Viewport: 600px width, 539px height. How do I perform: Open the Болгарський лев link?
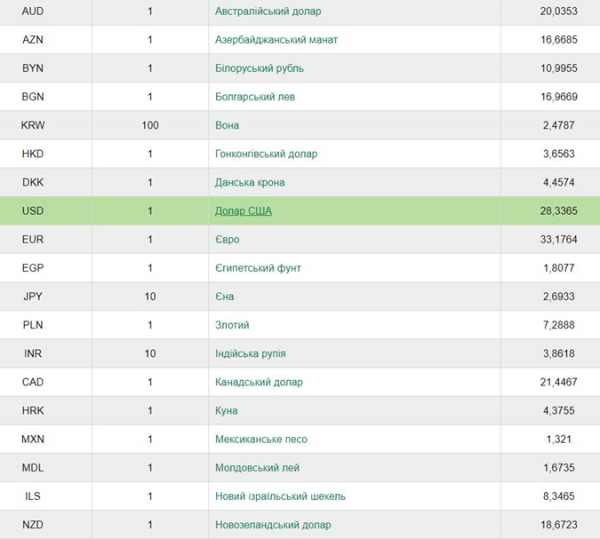coord(255,97)
